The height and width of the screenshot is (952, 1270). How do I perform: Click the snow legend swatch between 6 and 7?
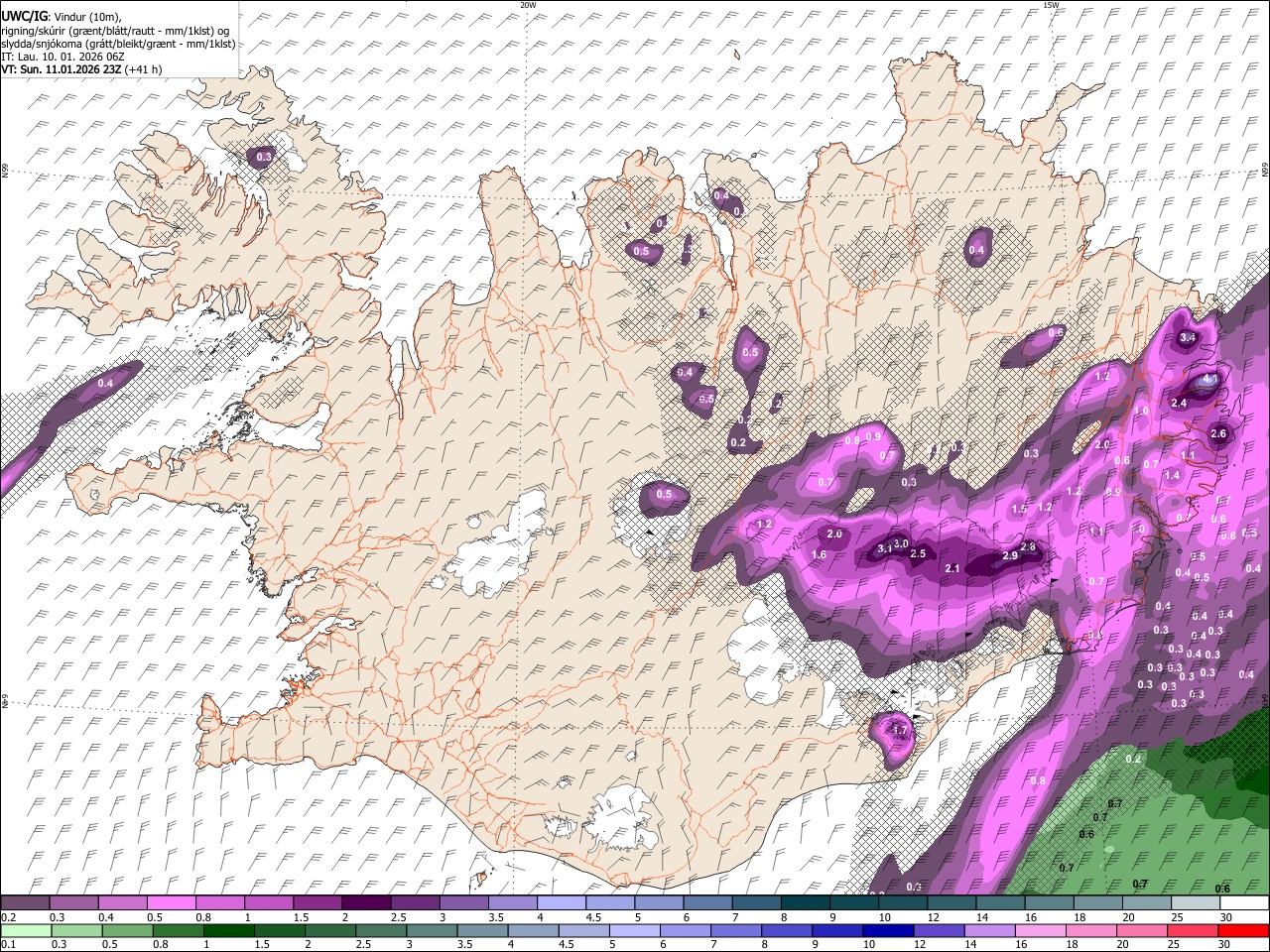click(x=708, y=903)
